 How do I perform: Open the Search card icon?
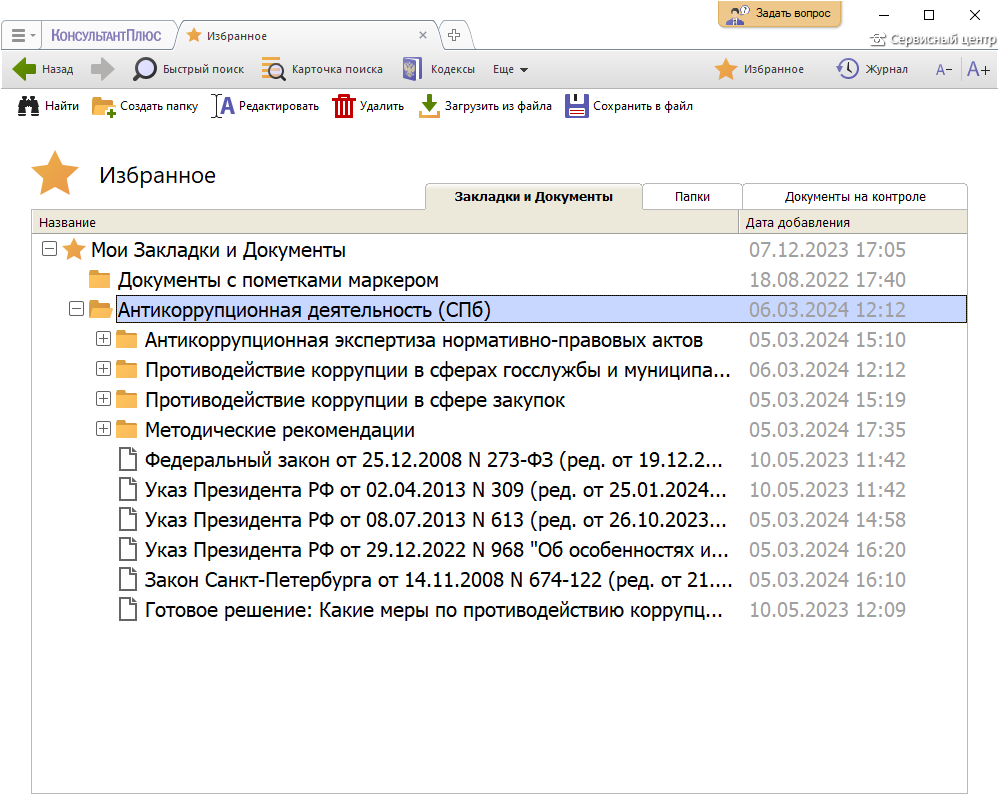[x=274, y=69]
